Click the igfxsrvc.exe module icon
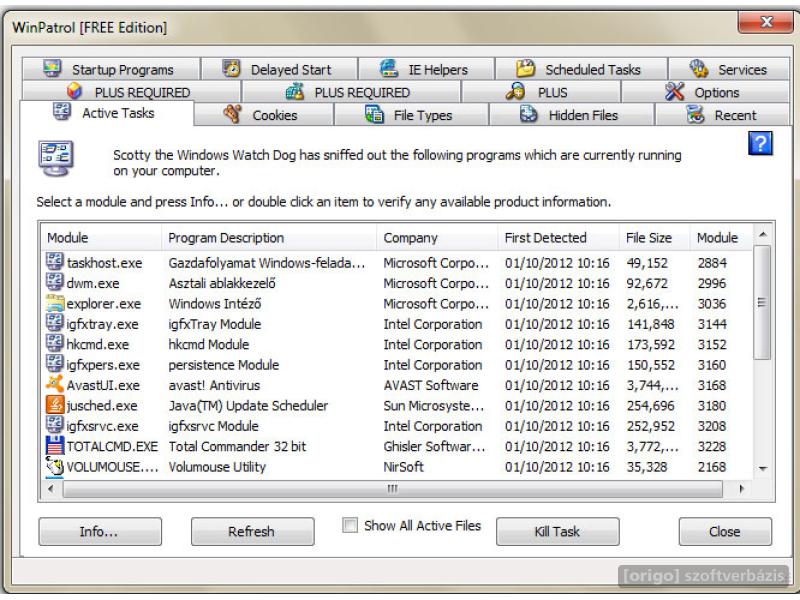 55,425
